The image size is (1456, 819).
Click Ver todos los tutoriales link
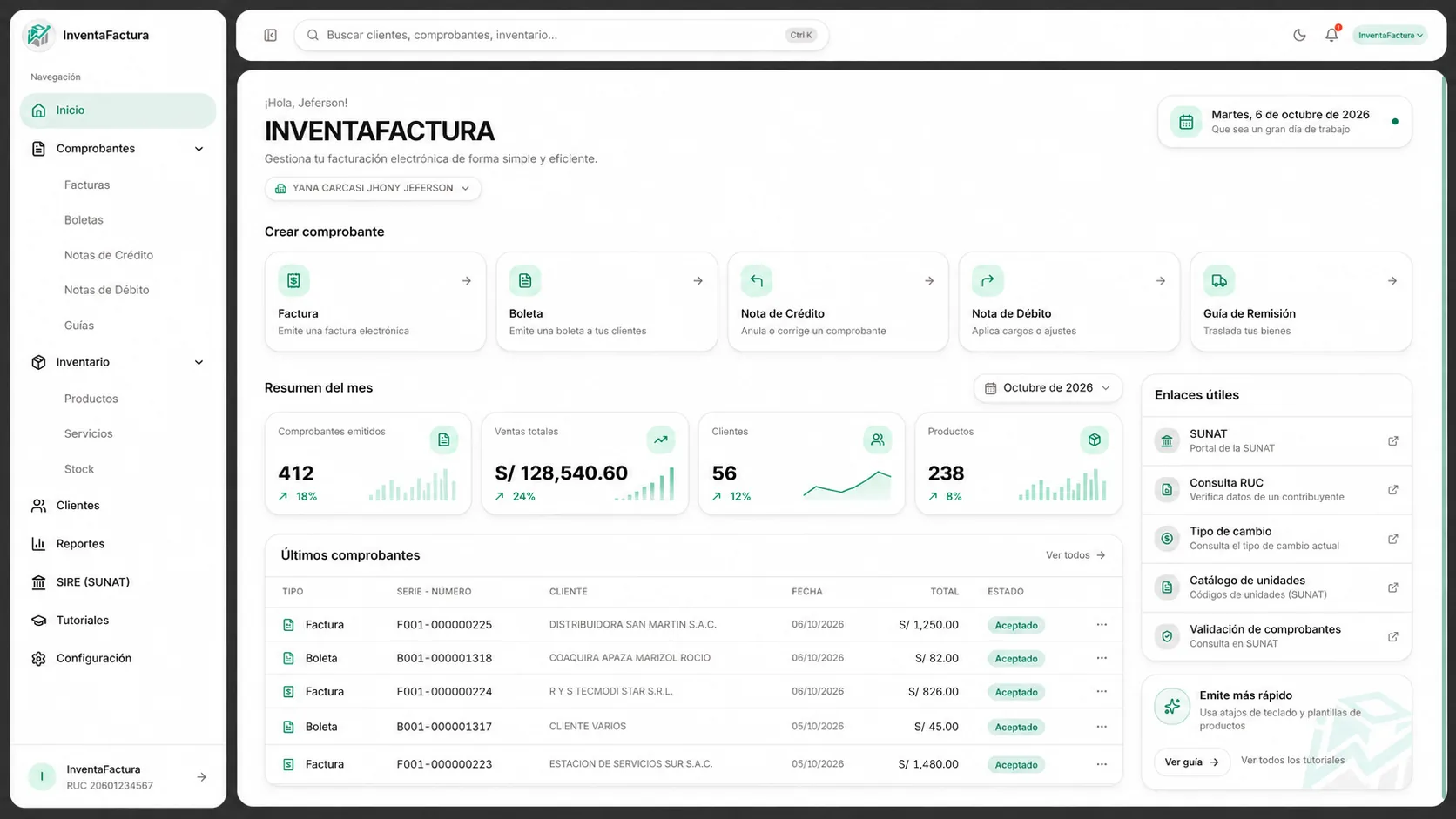pyautogui.click(x=1293, y=761)
